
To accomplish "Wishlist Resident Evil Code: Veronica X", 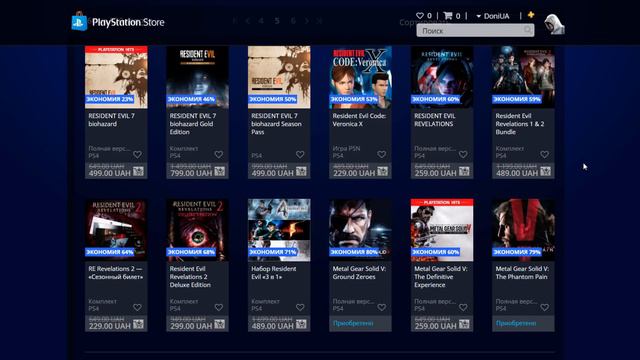I will click(382, 154).
